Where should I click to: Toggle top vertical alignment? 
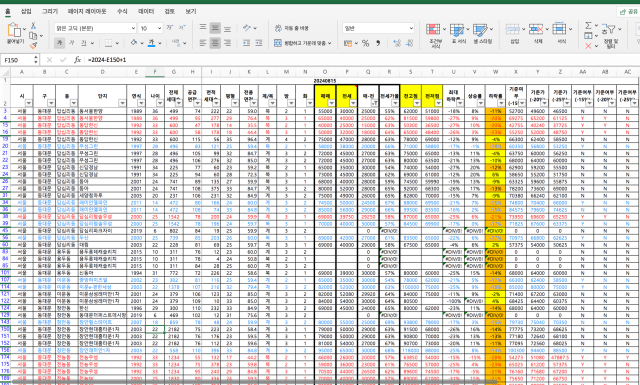click(203, 28)
